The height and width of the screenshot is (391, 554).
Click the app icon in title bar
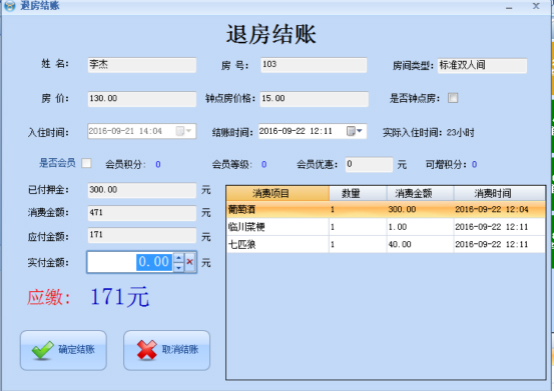10,6
